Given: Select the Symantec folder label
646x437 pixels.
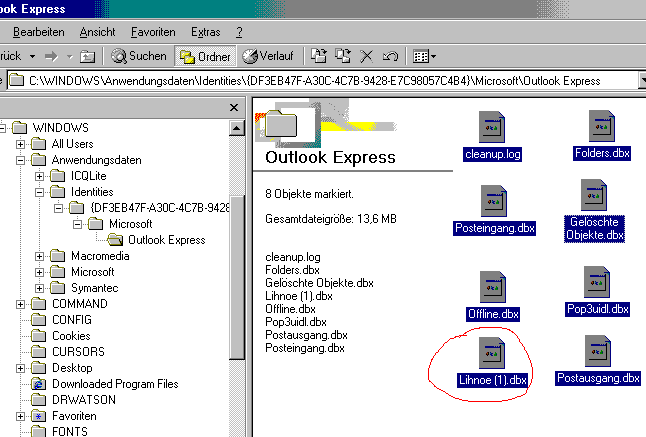Looking at the screenshot, I should tap(94, 288).
